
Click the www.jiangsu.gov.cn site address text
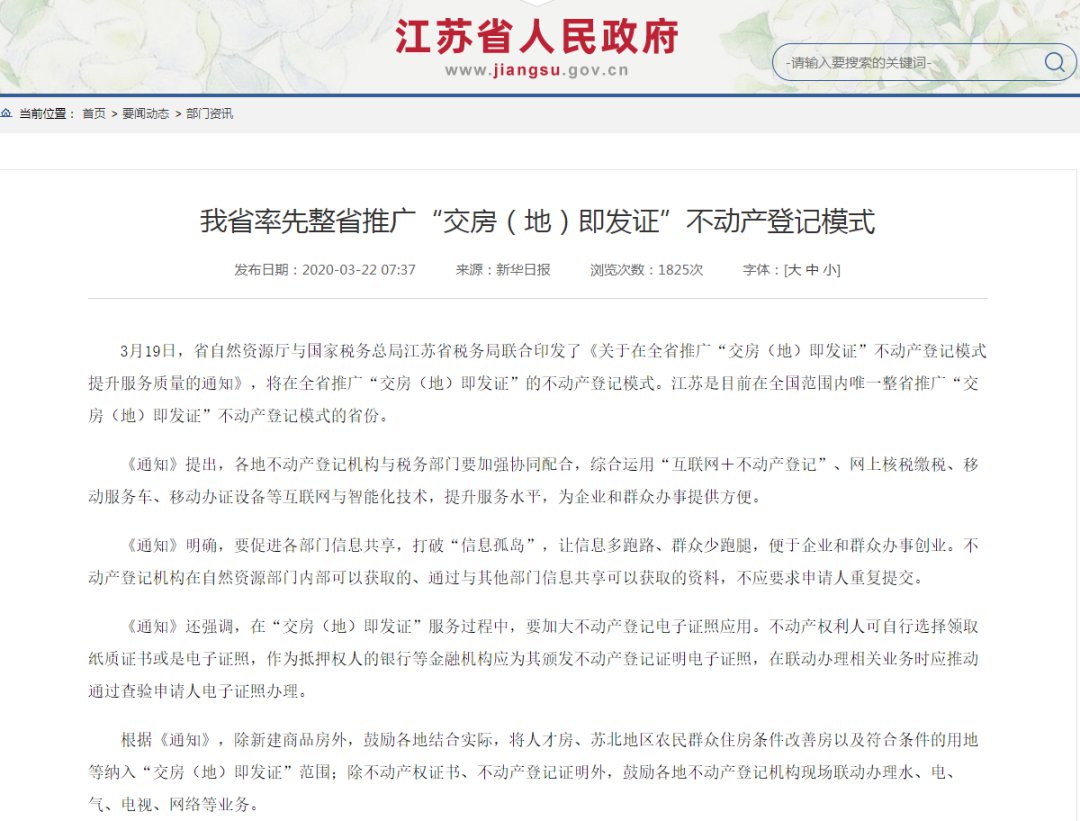[537, 70]
